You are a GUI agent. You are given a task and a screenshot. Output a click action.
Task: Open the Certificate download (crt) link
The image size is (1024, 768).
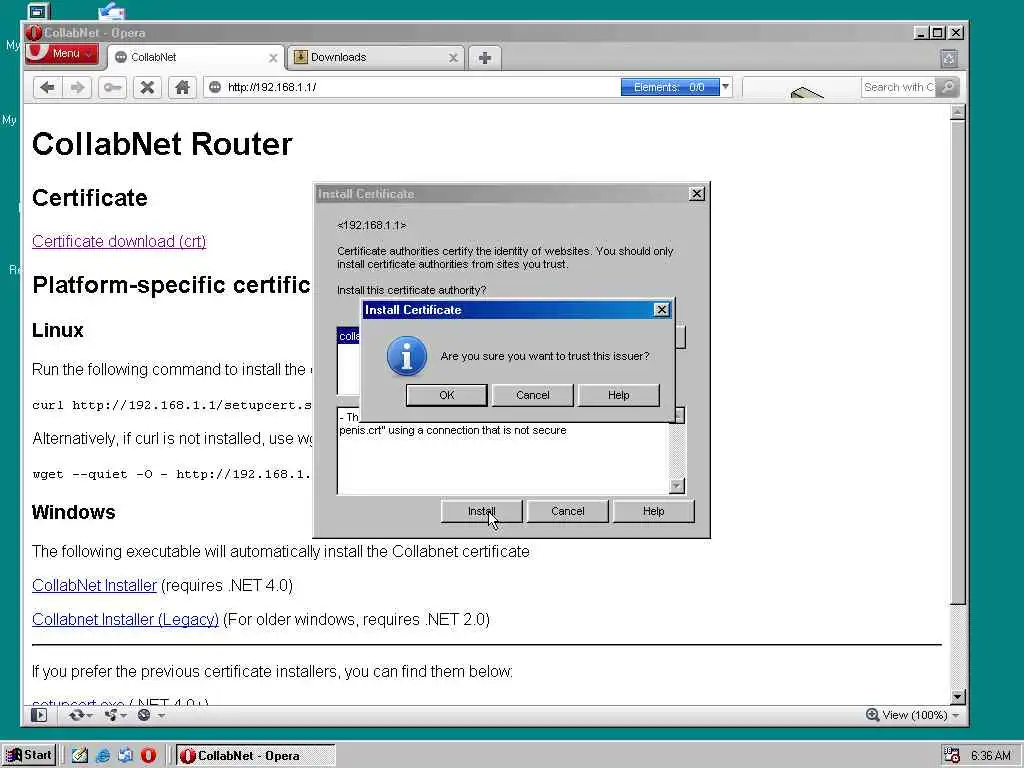pyautogui.click(x=119, y=242)
